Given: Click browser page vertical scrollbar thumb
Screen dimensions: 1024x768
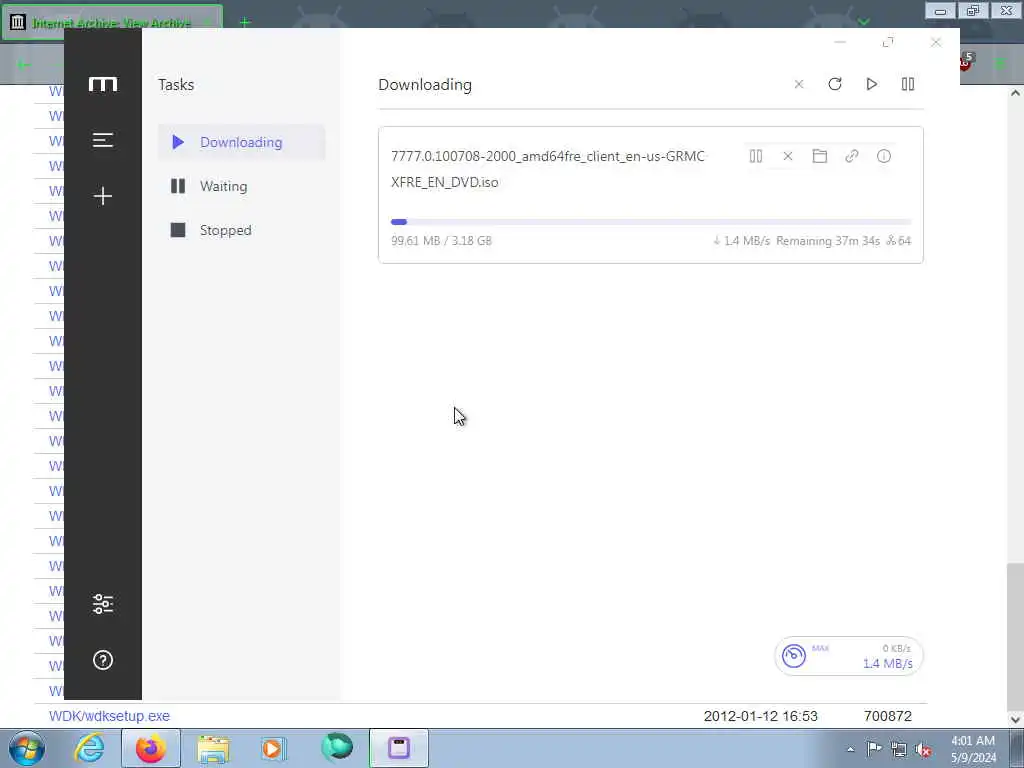Looking at the screenshot, I should pos(1016,637).
